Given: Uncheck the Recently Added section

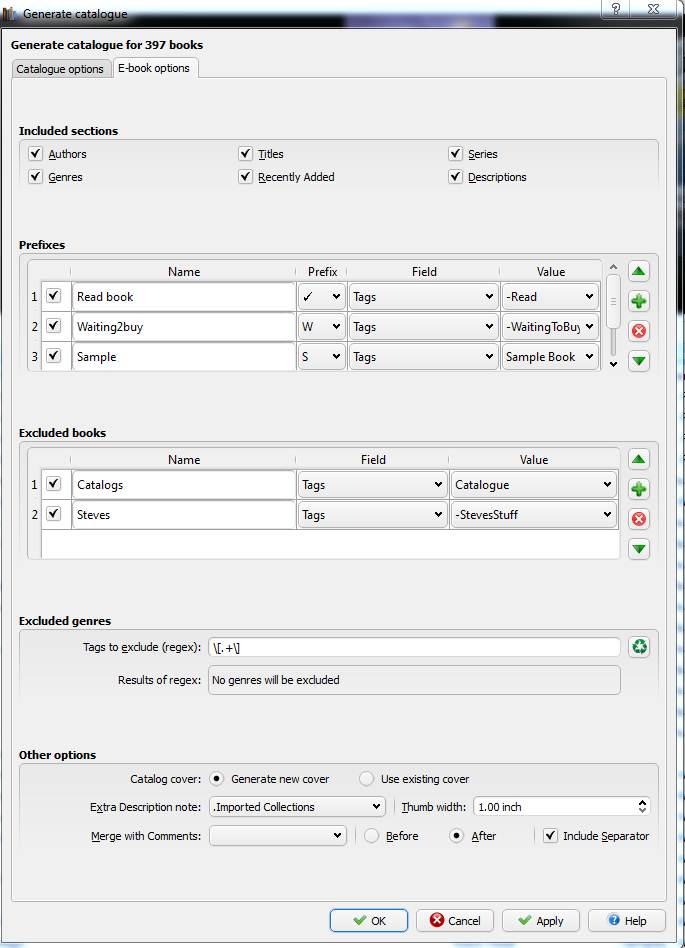Looking at the screenshot, I should pyautogui.click(x=245, y=177).
